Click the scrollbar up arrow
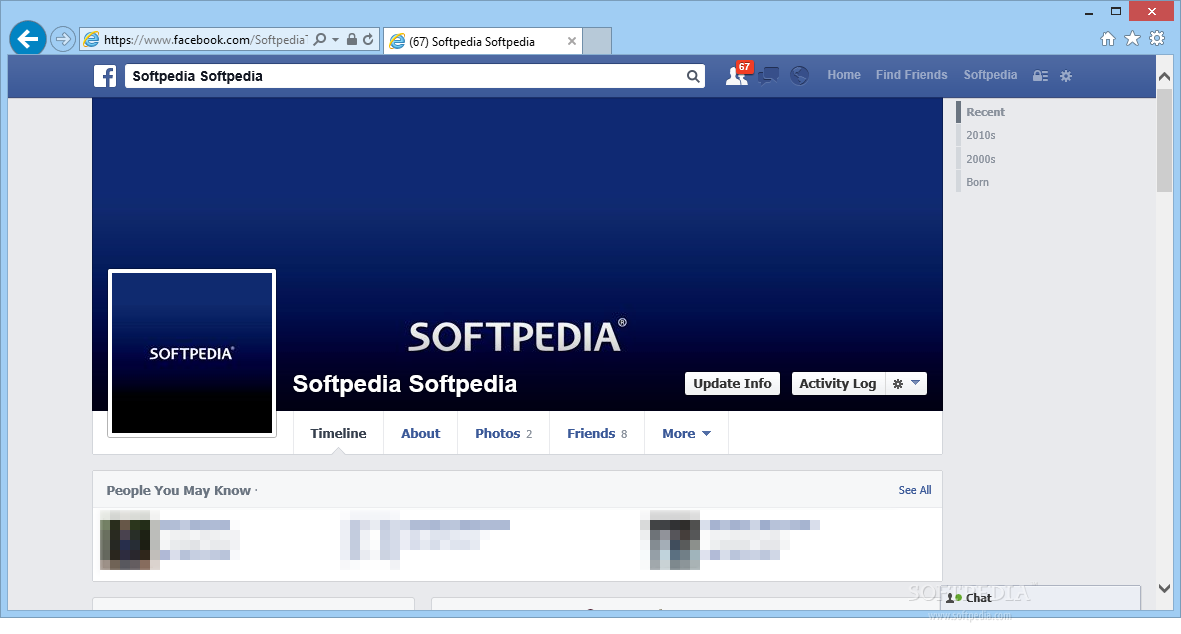This screenshot has height=634, width=1181. [1164, 76]
